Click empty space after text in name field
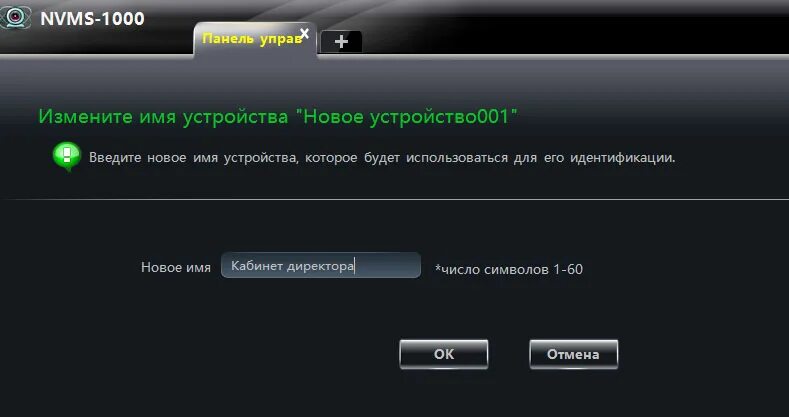The height and width of the screenshot is (417, 789). pos(386,265)
